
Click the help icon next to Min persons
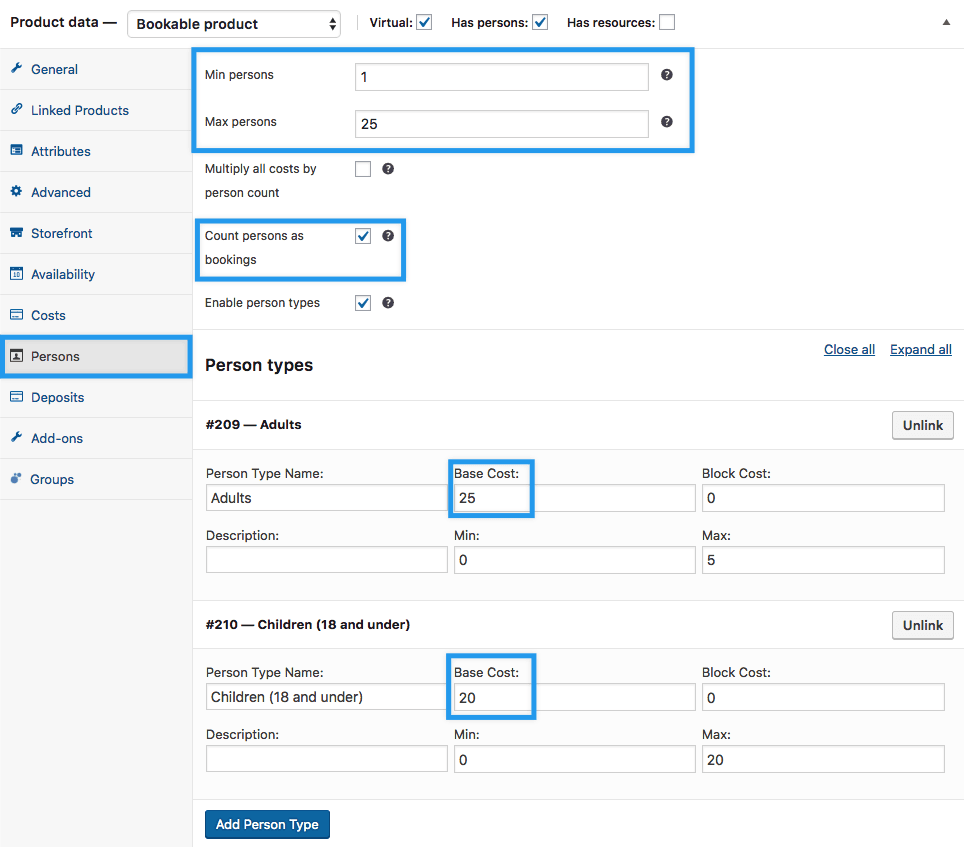click(667, 75)
